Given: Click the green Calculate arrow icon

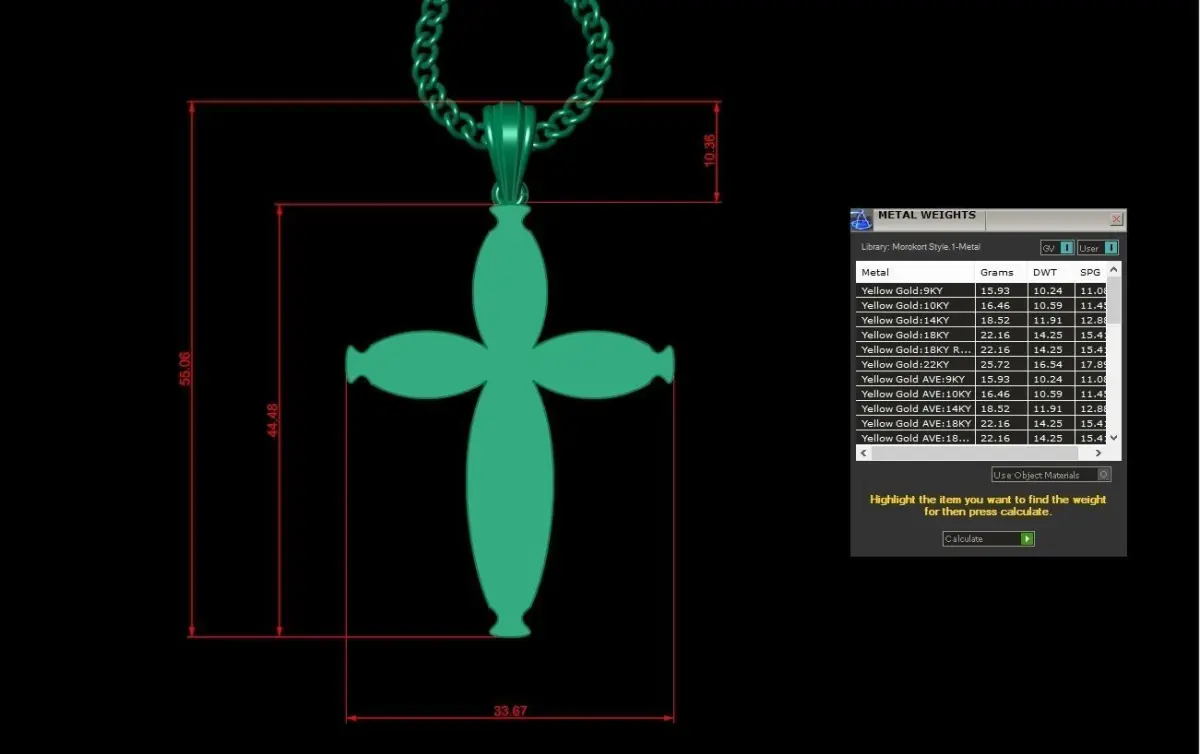Looking at the screenshot, I should click(1027, 539).
